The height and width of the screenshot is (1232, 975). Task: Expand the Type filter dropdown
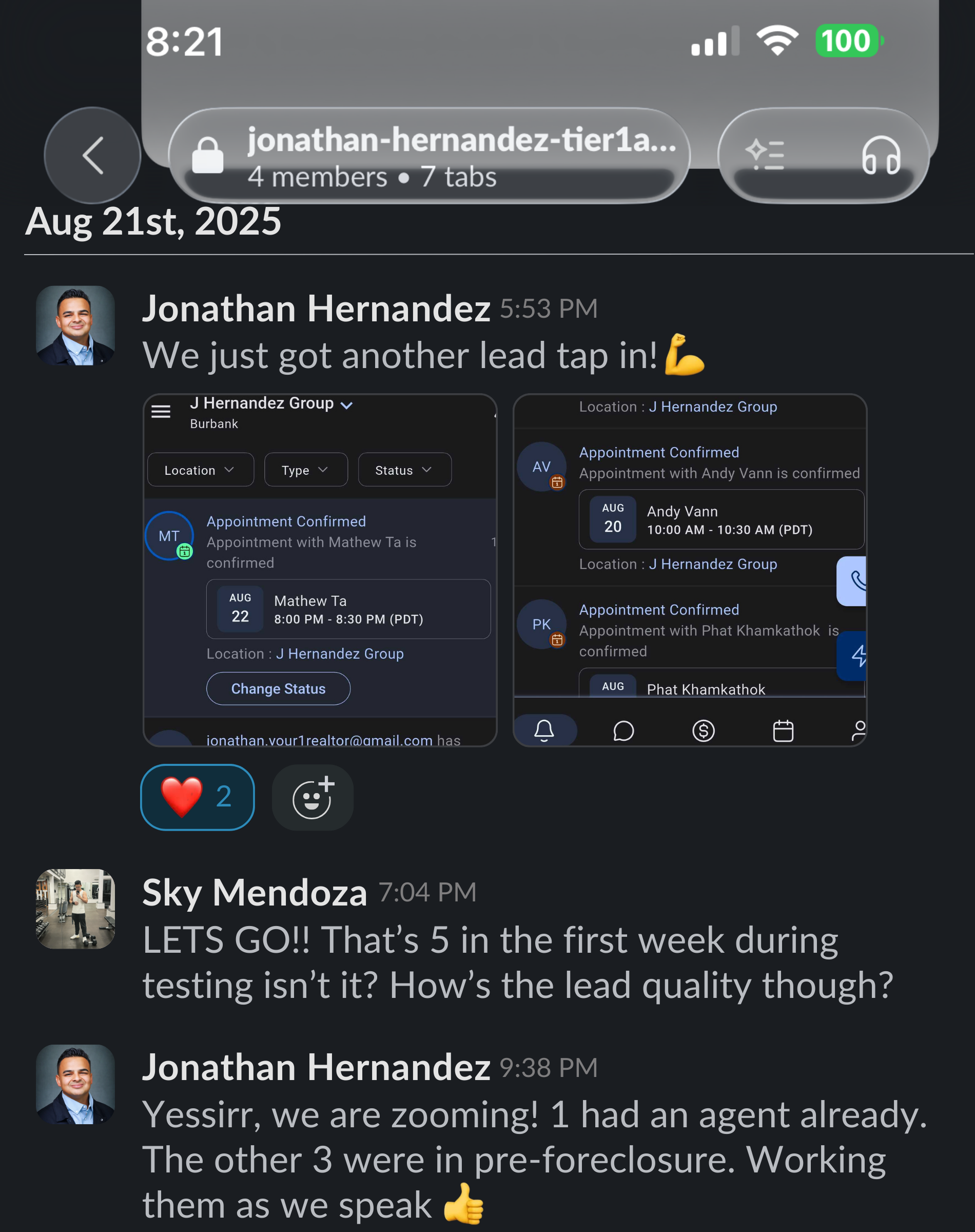(x=306, y=470)
